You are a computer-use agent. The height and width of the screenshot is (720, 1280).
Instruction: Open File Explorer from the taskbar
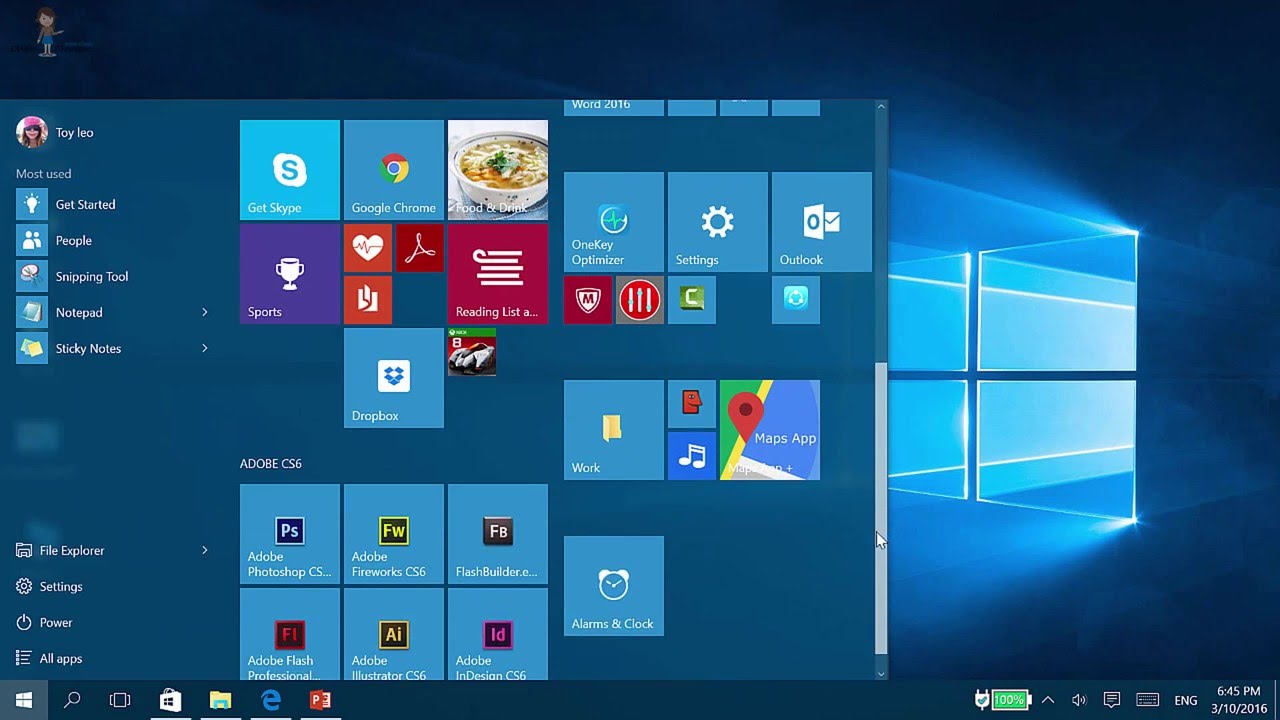pos(220,700)
